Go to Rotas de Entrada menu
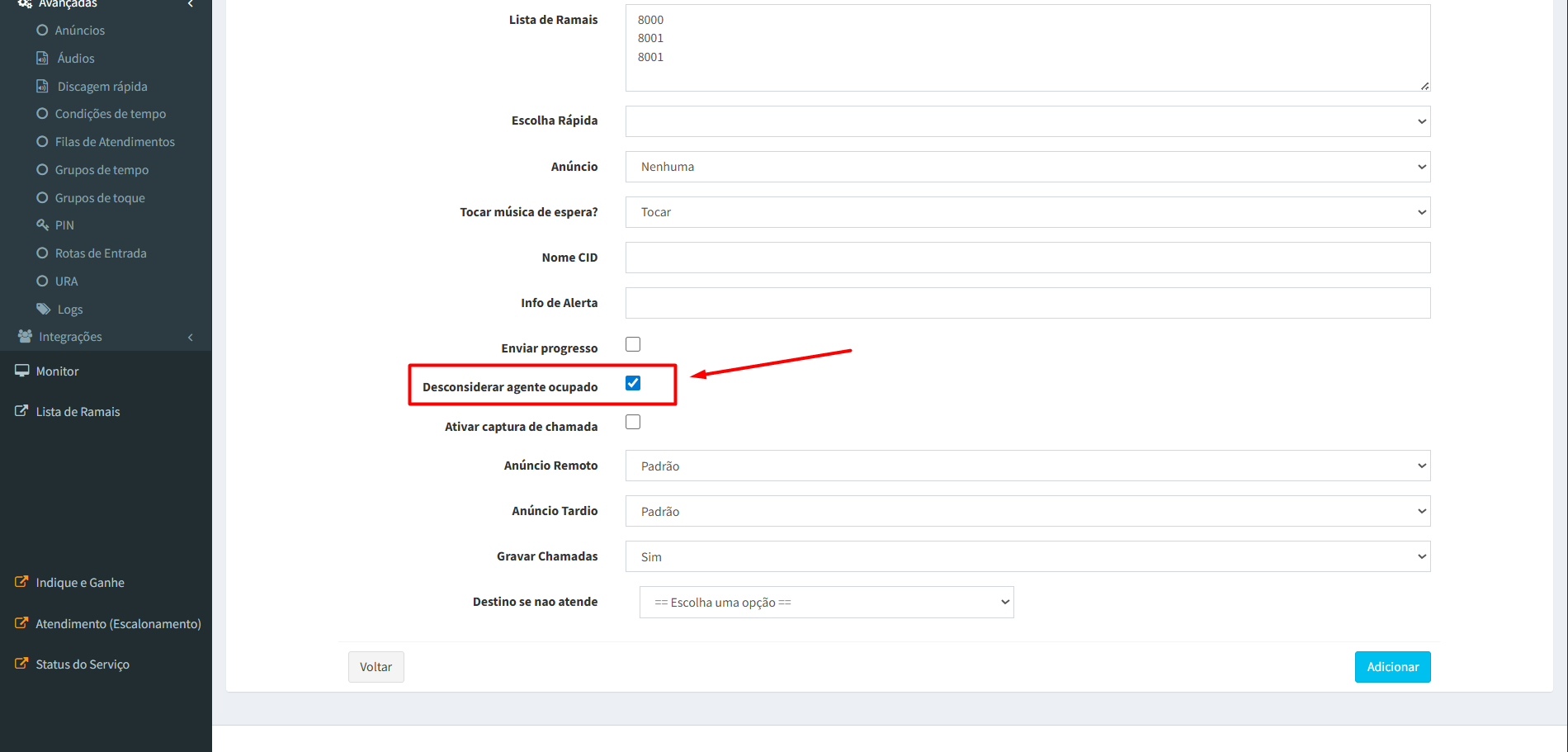 pyautogui.click(x=101, y=253)
